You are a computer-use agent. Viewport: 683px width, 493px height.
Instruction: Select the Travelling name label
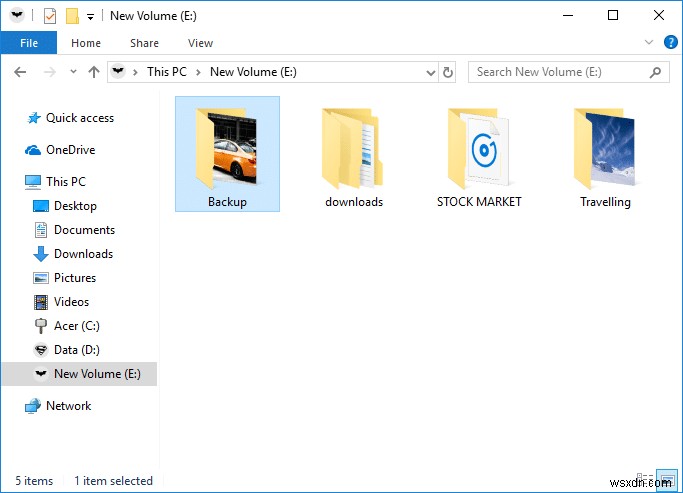(x=605, y=202)
